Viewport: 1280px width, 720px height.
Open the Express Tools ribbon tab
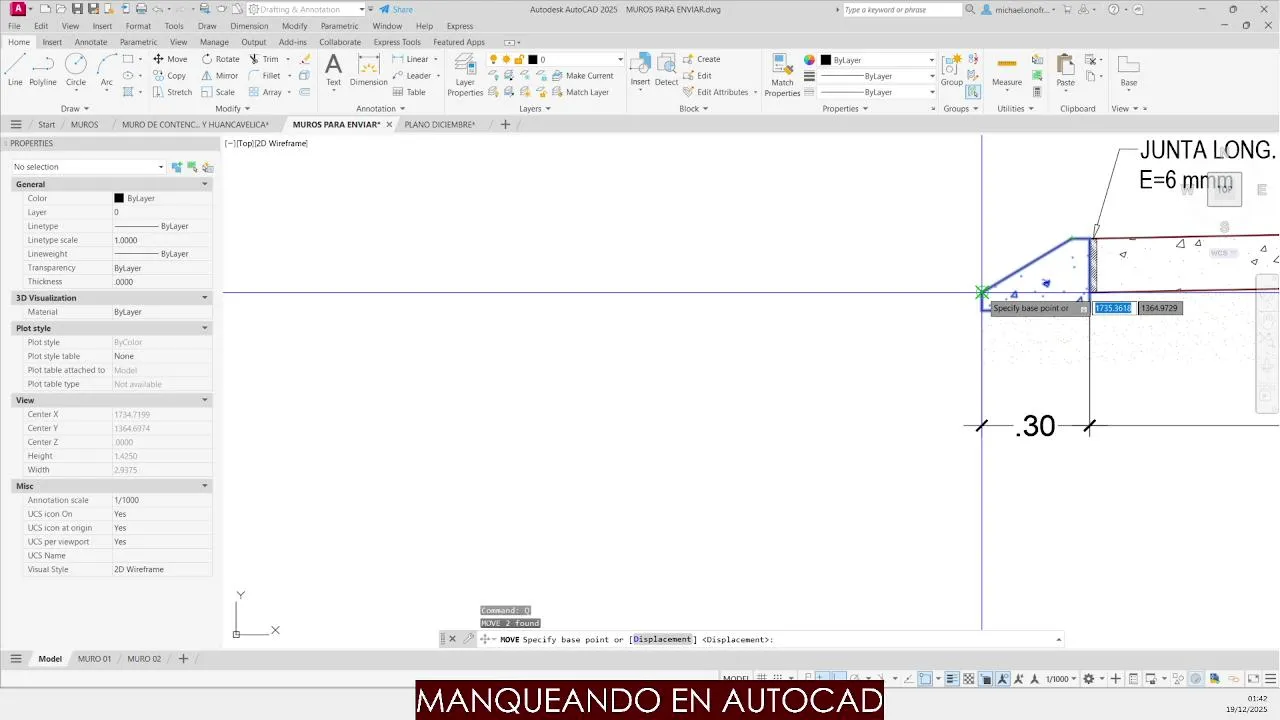[397, 42]
